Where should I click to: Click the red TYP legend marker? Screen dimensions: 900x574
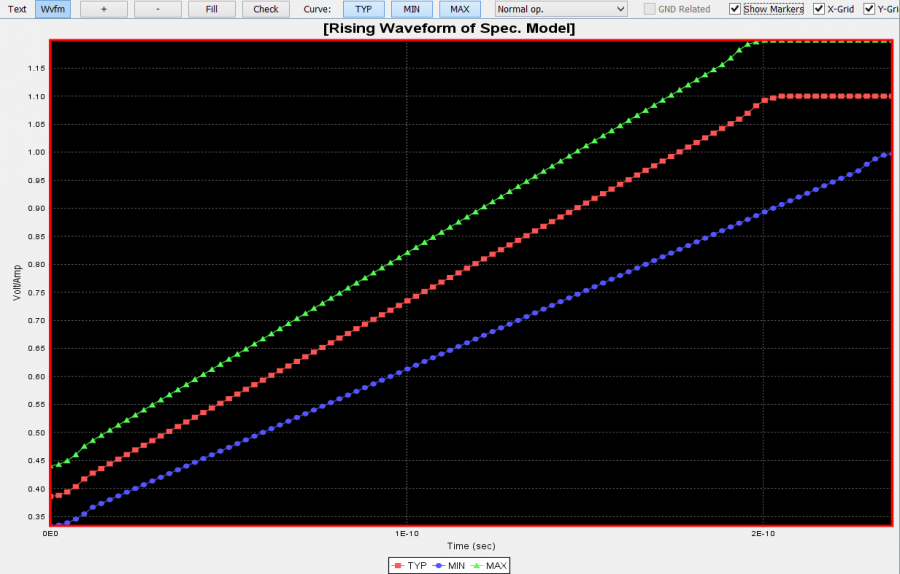point(398,566)
